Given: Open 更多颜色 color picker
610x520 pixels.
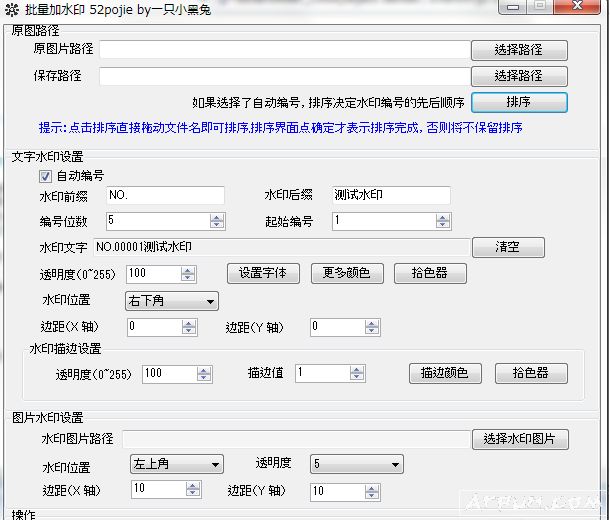Looking at the screenshot, I should (x=346, y=273).
